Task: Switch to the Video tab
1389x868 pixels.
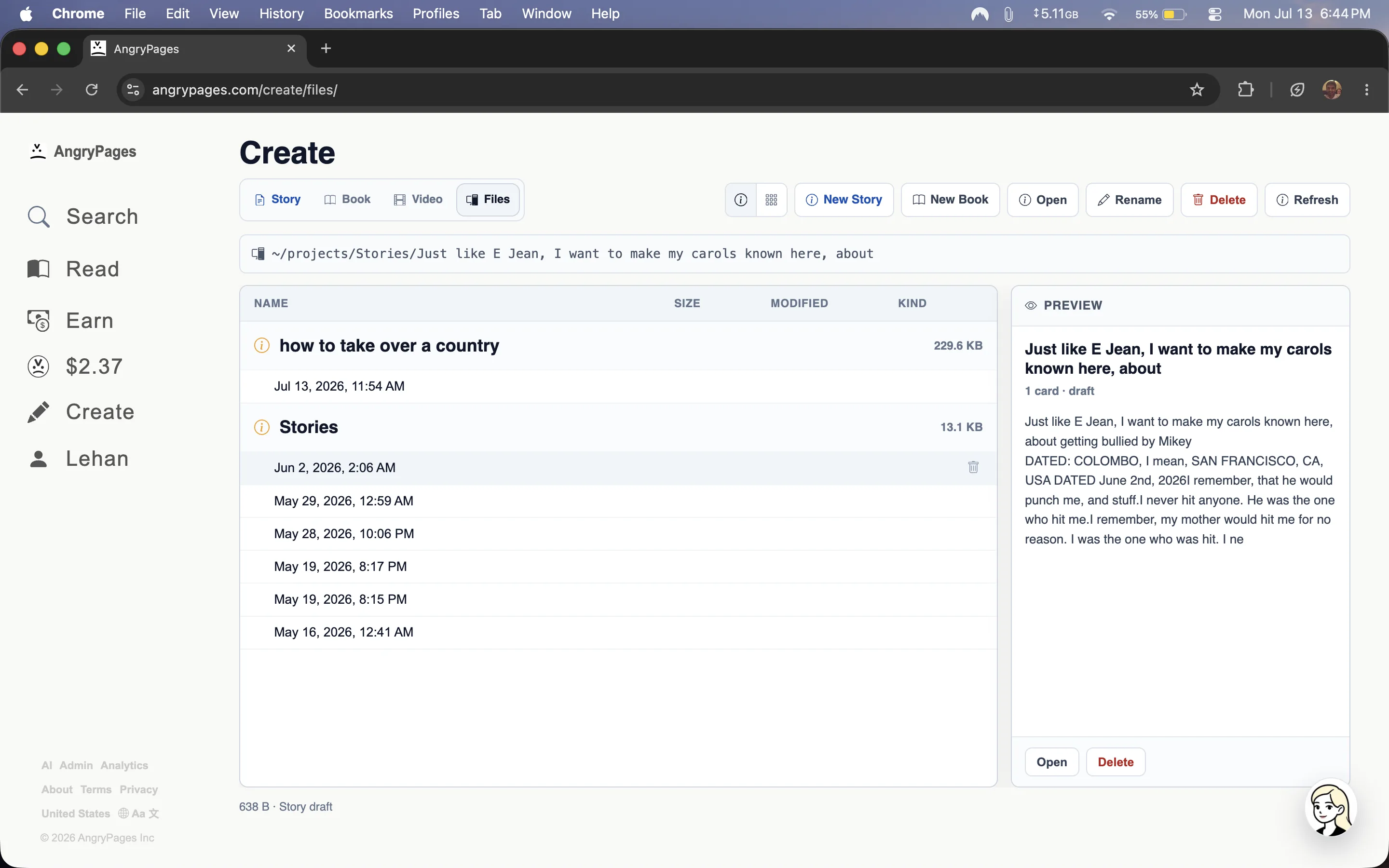Action: click(419, 199)
